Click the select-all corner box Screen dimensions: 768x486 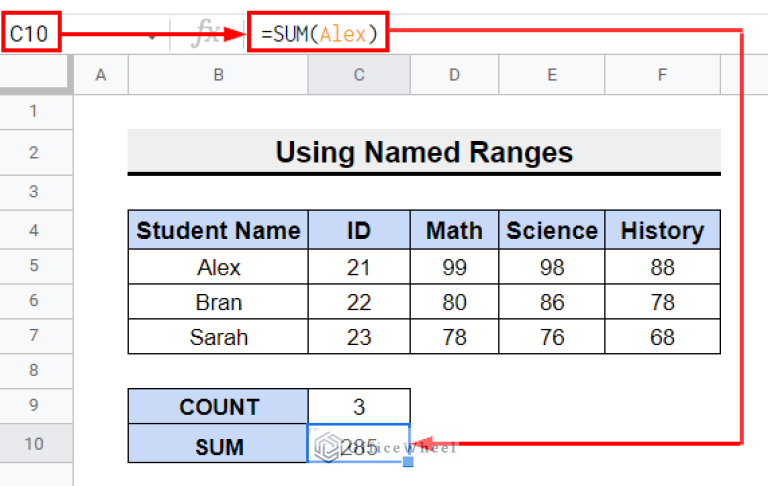coord(36,74)
